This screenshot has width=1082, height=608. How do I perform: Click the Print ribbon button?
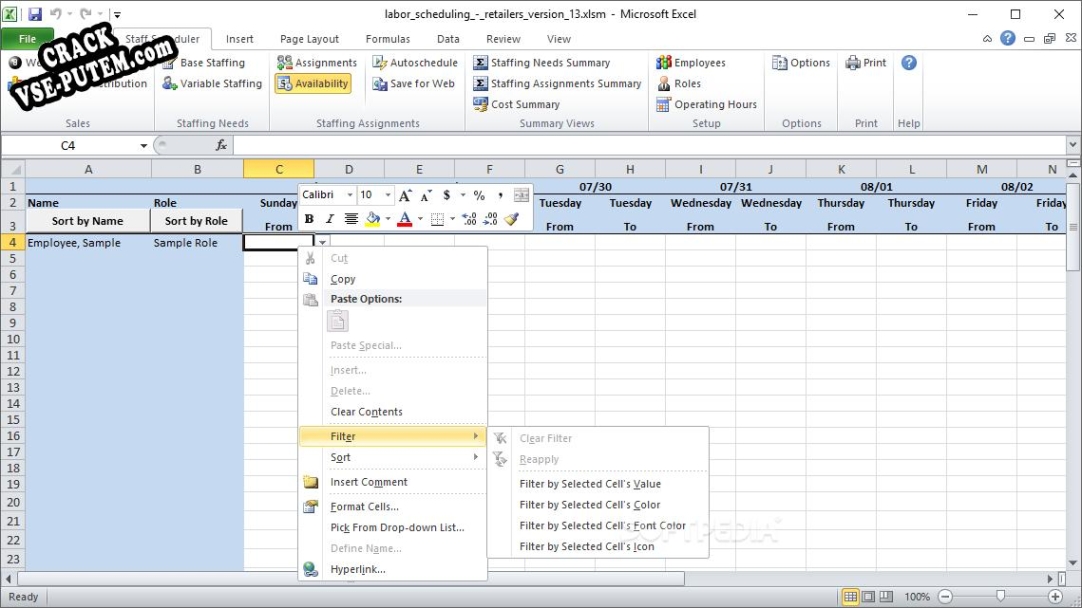865,63
